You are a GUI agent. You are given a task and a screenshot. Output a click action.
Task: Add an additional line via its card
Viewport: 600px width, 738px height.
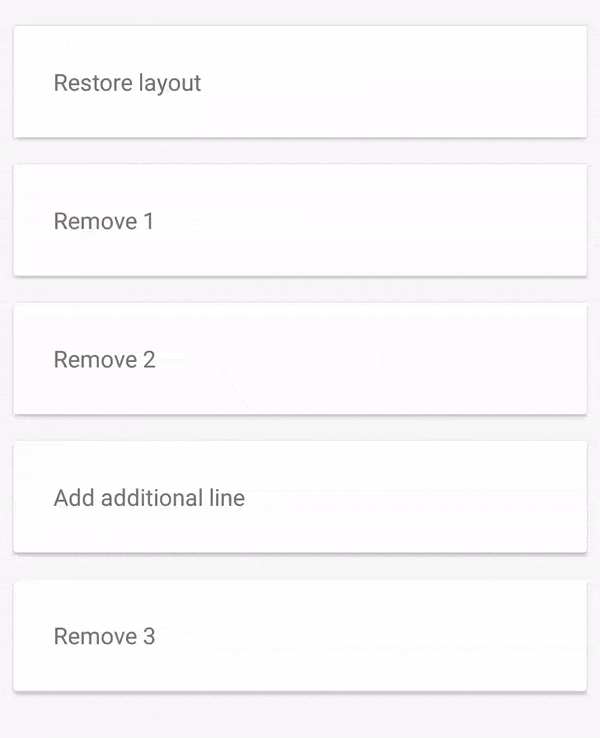click(x=300, y=497)
